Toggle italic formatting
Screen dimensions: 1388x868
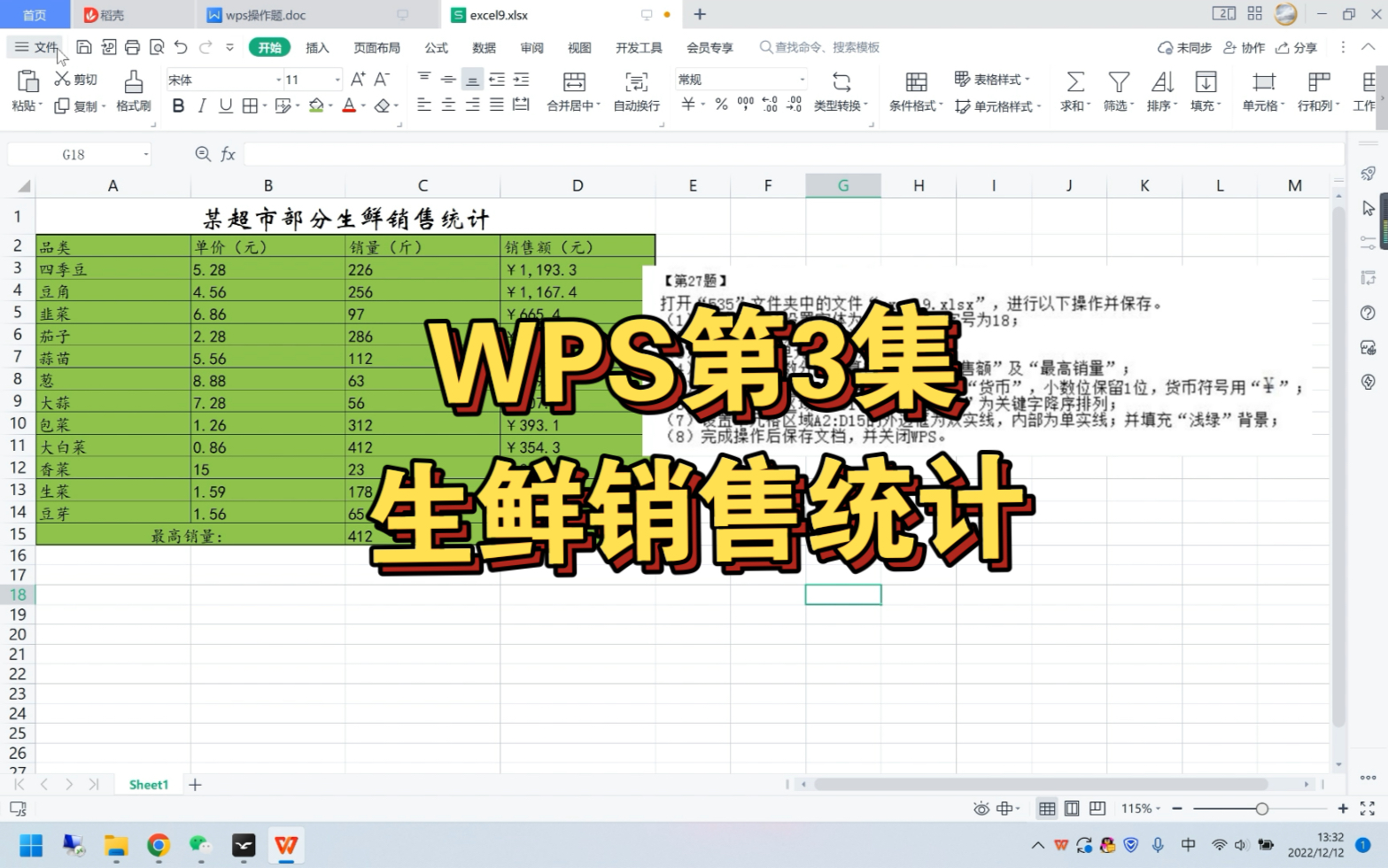[201, 105]
